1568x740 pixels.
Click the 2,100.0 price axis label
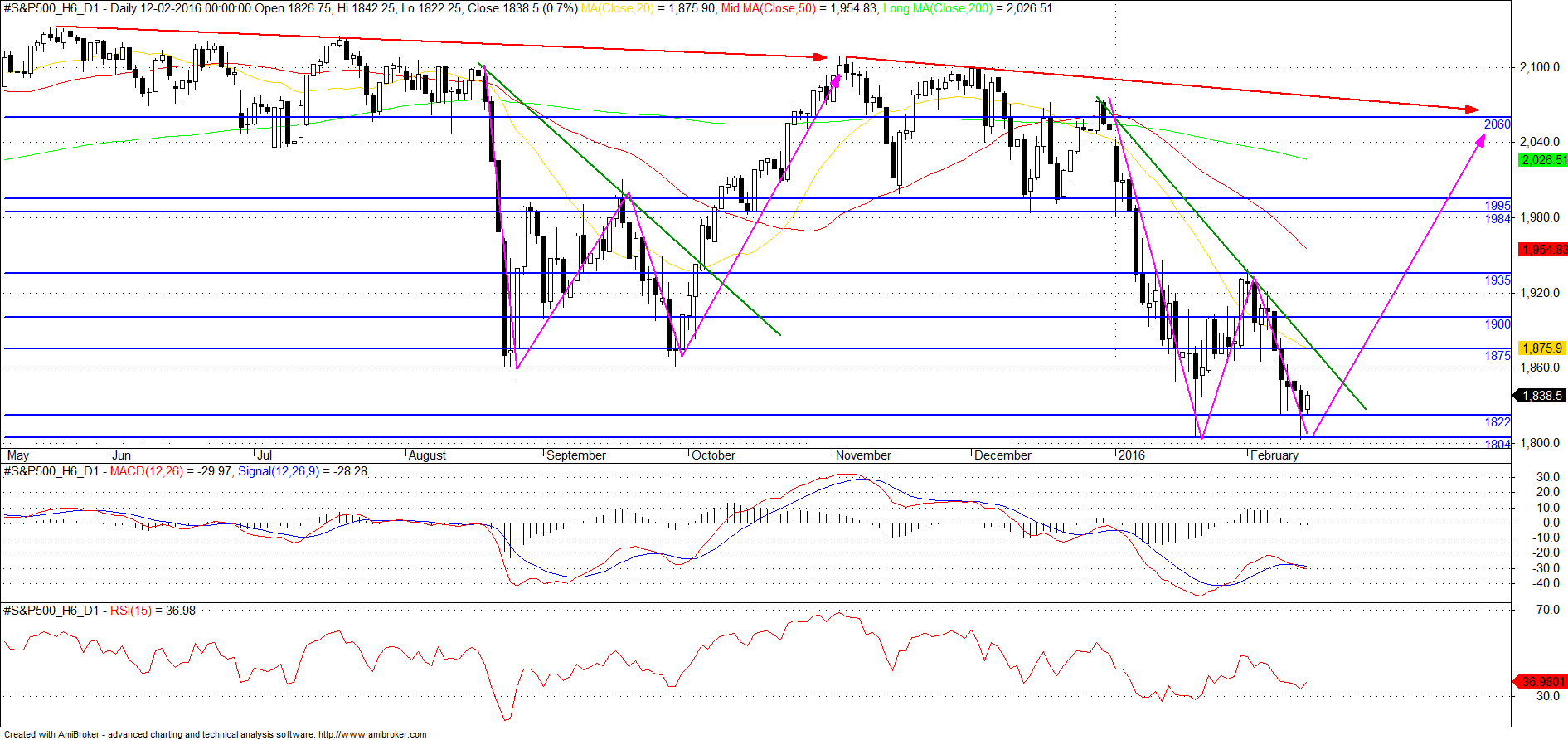pyautogui.click(x=1540, y=67)
